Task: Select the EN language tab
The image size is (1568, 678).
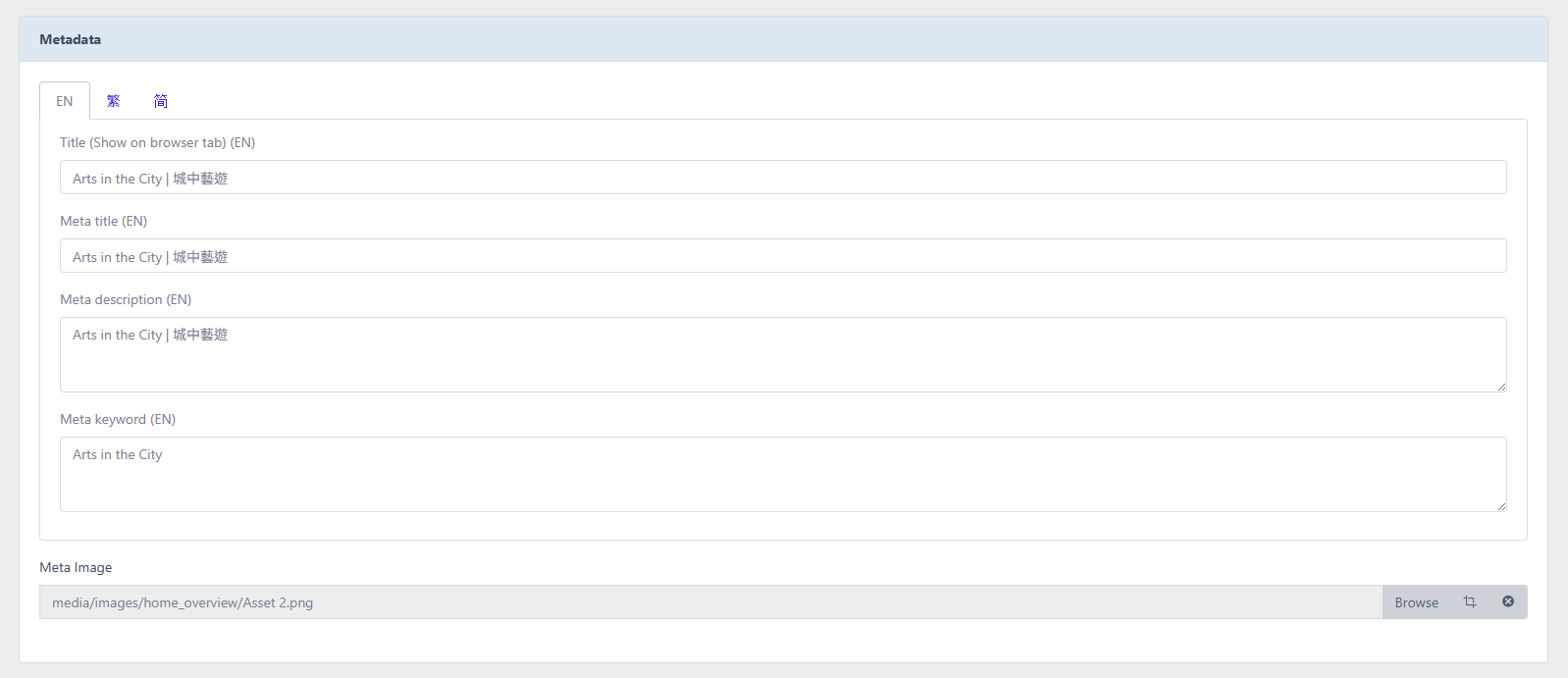Action: tap(64, 100)
